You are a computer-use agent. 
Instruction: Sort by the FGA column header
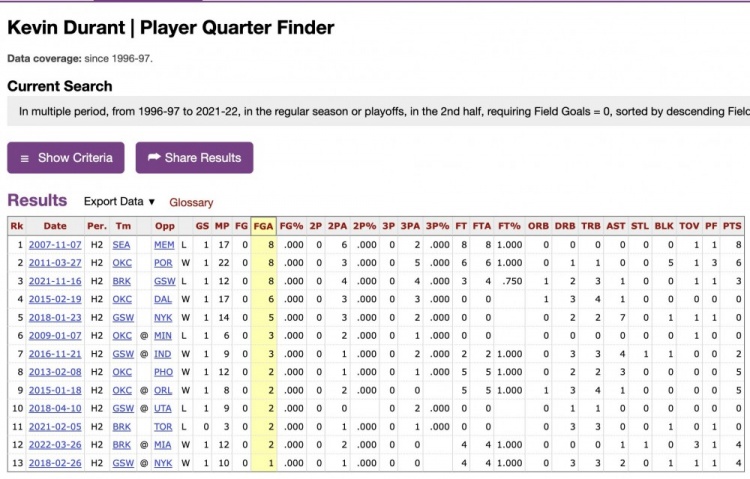click(263, 226)
